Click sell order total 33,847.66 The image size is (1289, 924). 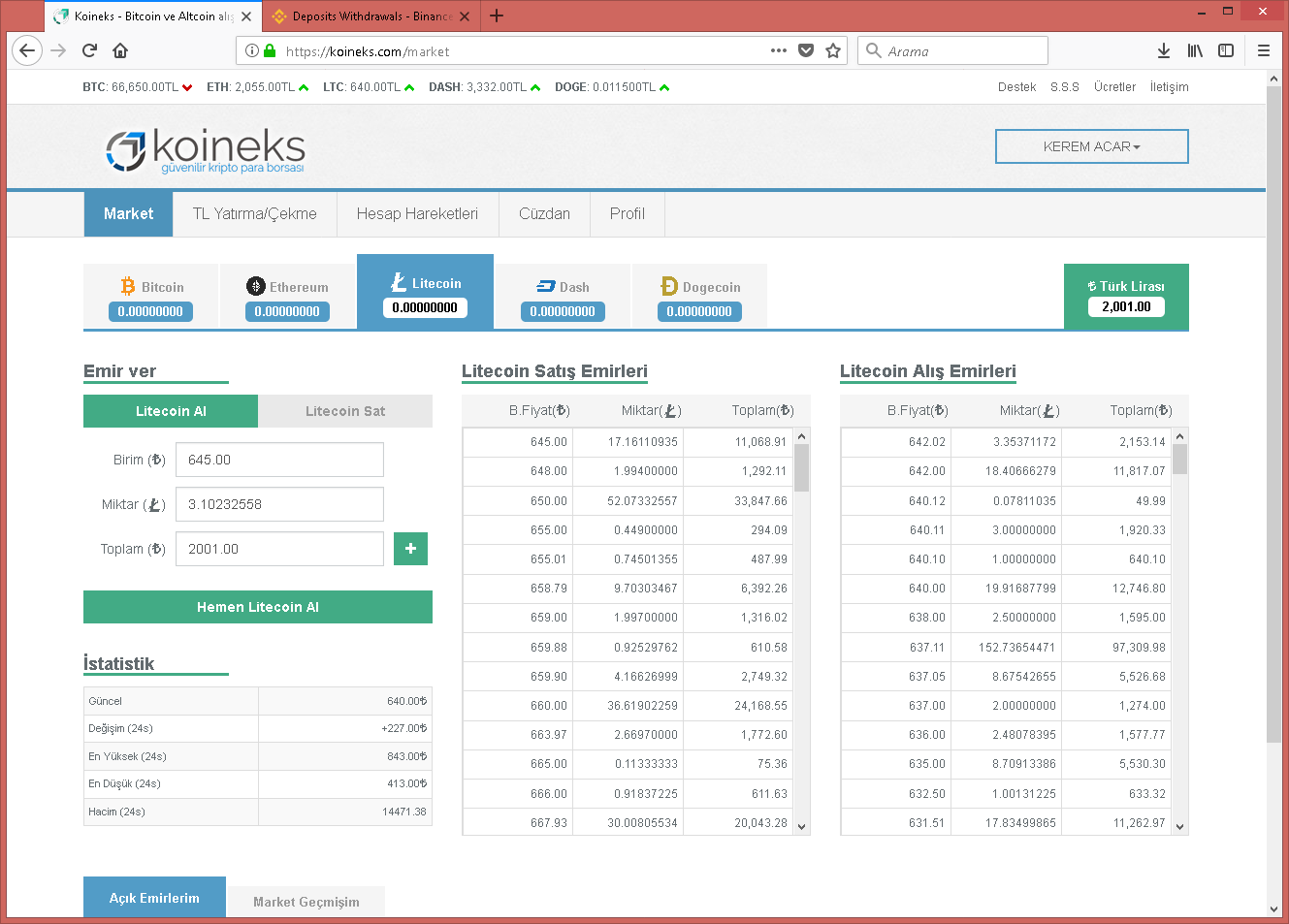(761, 501)
